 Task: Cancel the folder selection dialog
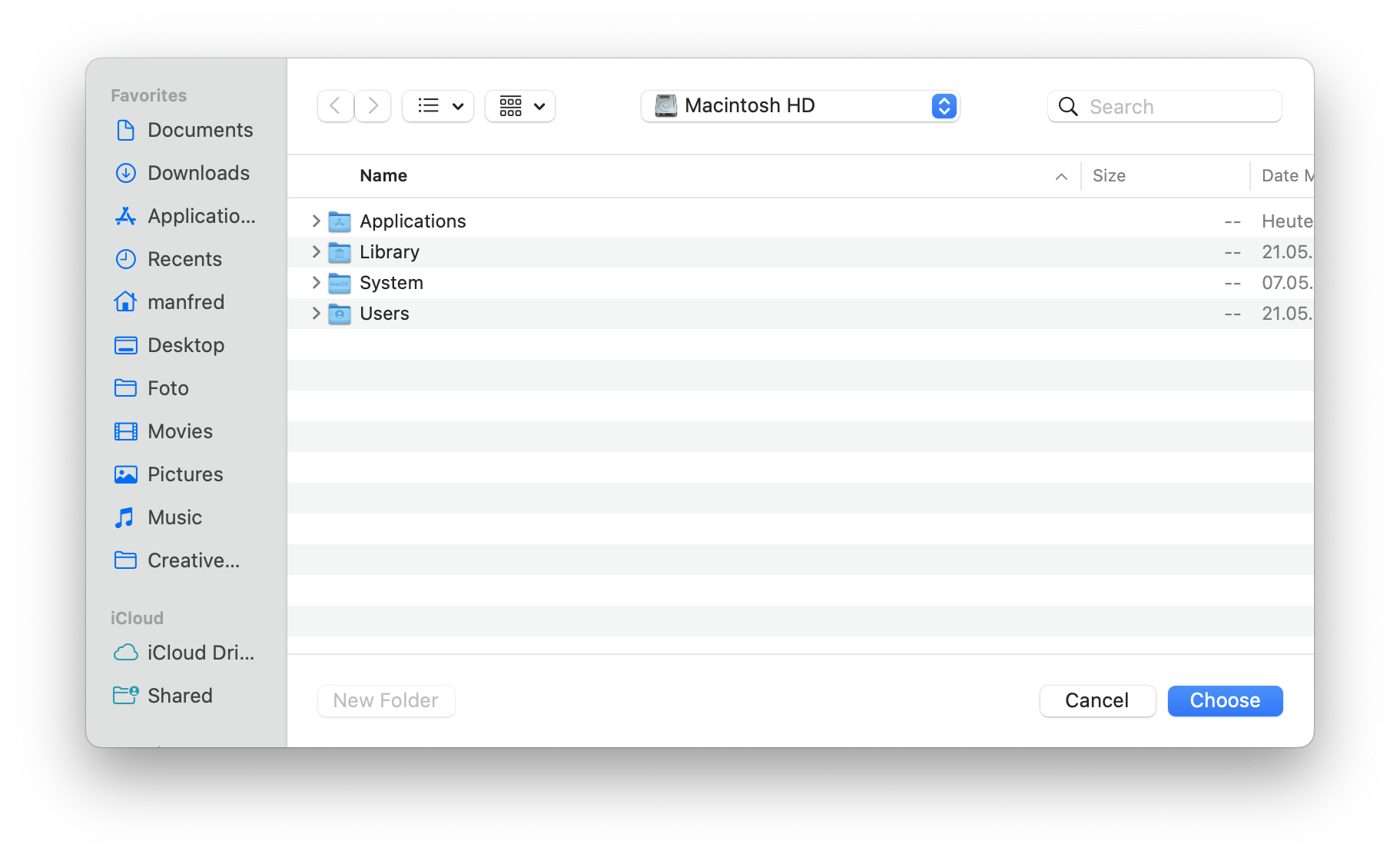click(x=1097, y=700)
